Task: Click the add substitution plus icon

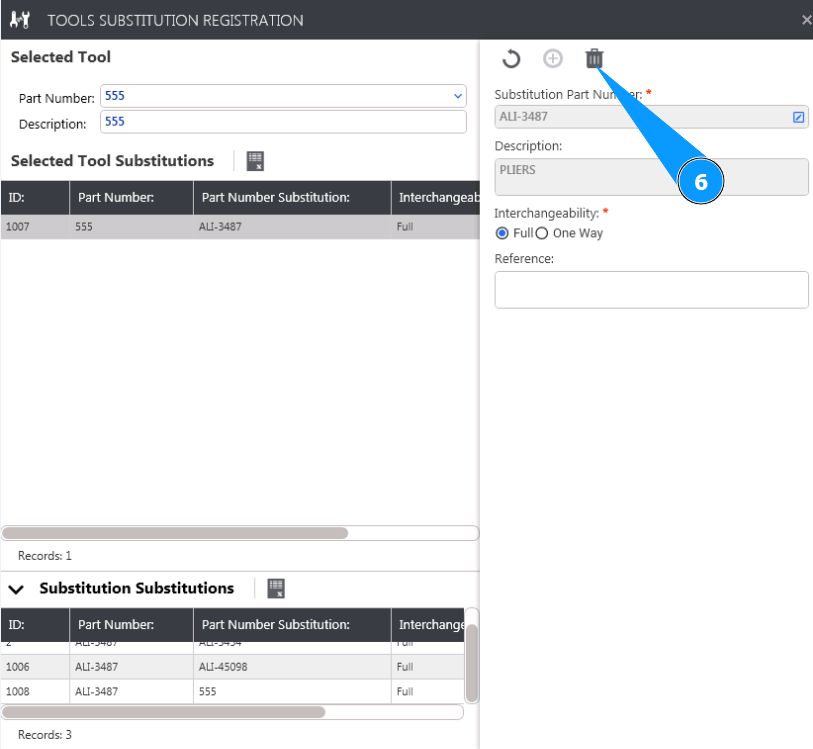Action: tap(552, 59)
